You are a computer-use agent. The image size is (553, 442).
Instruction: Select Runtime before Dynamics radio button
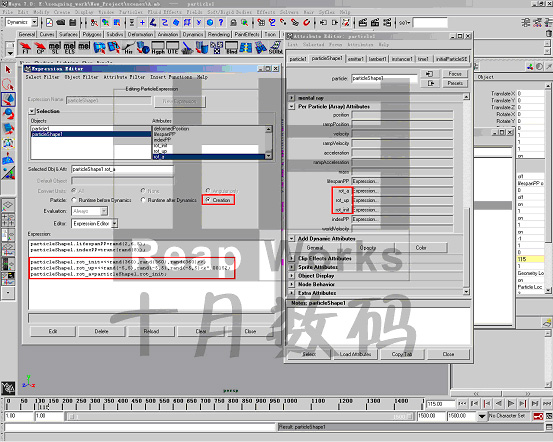[x=74, y=200]
